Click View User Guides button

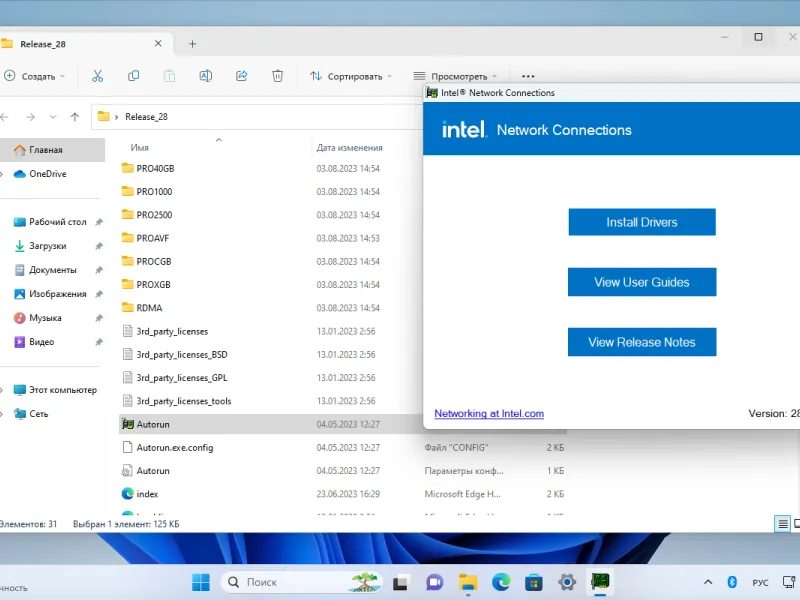pos(642,282)
